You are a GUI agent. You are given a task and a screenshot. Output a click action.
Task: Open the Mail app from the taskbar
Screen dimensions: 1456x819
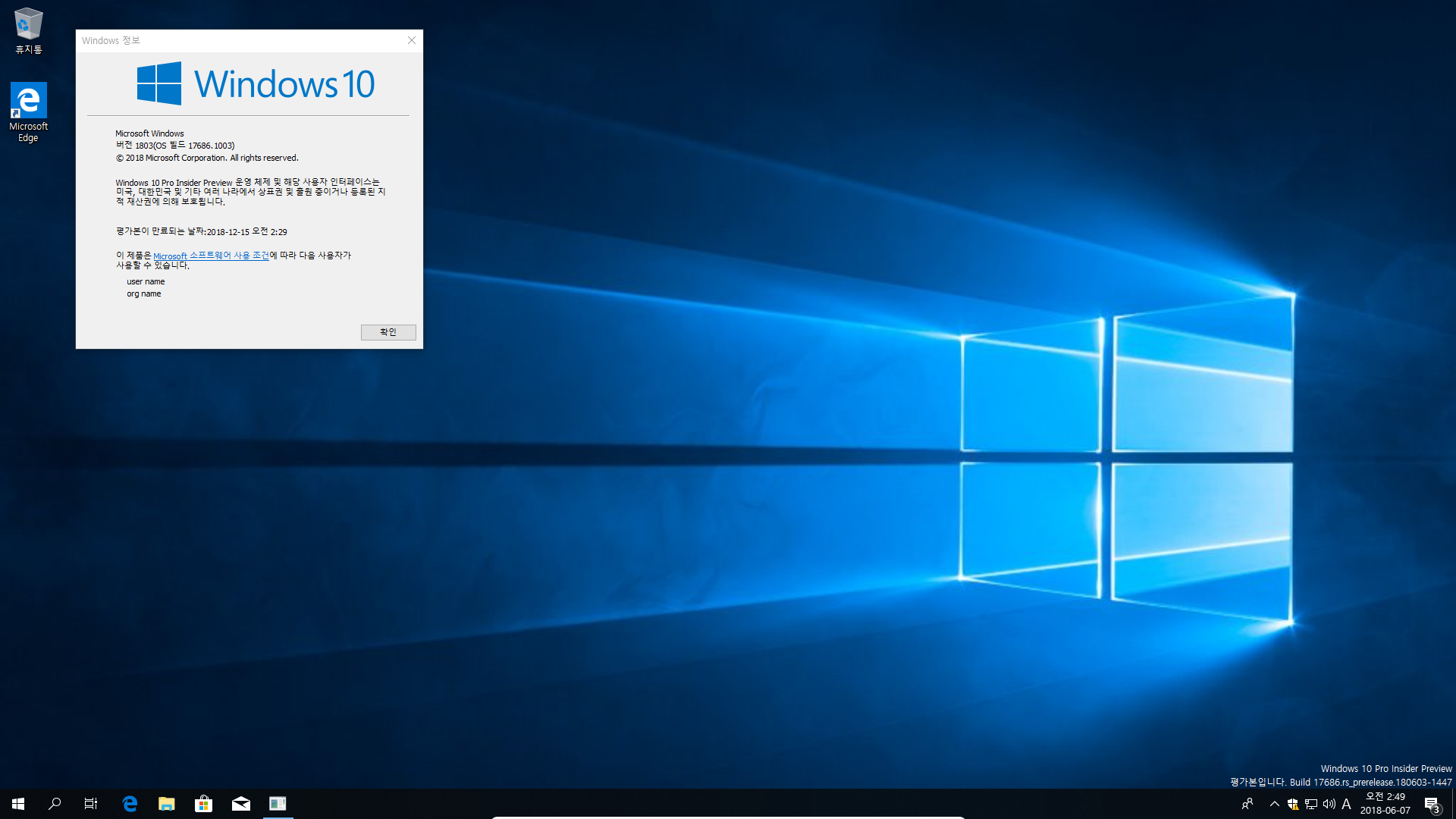(x=241, y=804)
